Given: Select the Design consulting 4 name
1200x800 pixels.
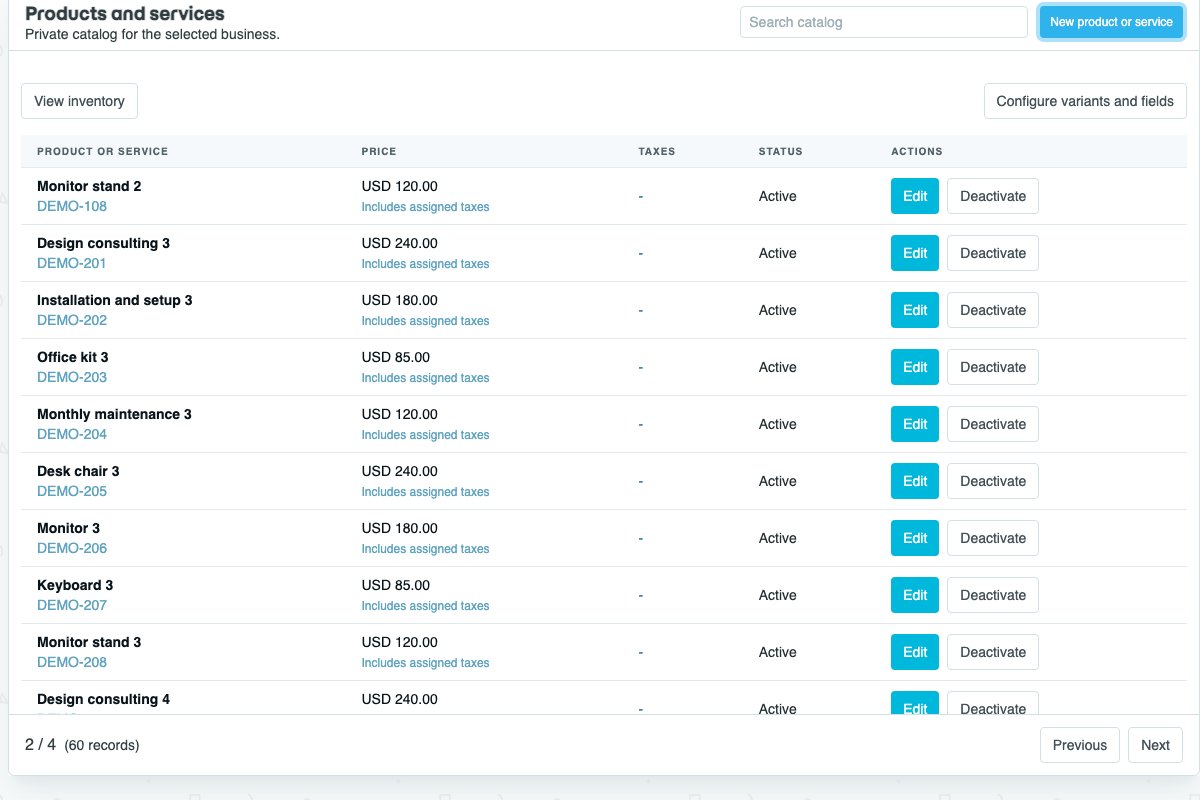Looking at the screenshot, I should 103,699.
